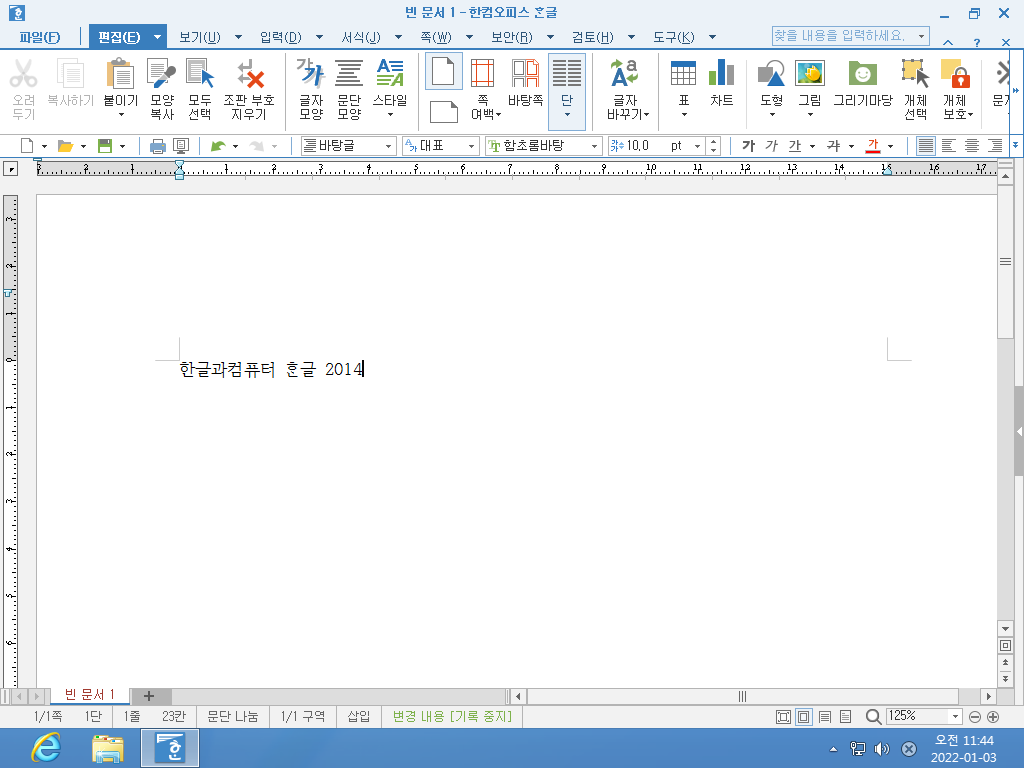This screenshot has height=768, width=1024.
Task: Enable right paragraph alignment
Action: (x=995, y=146)
